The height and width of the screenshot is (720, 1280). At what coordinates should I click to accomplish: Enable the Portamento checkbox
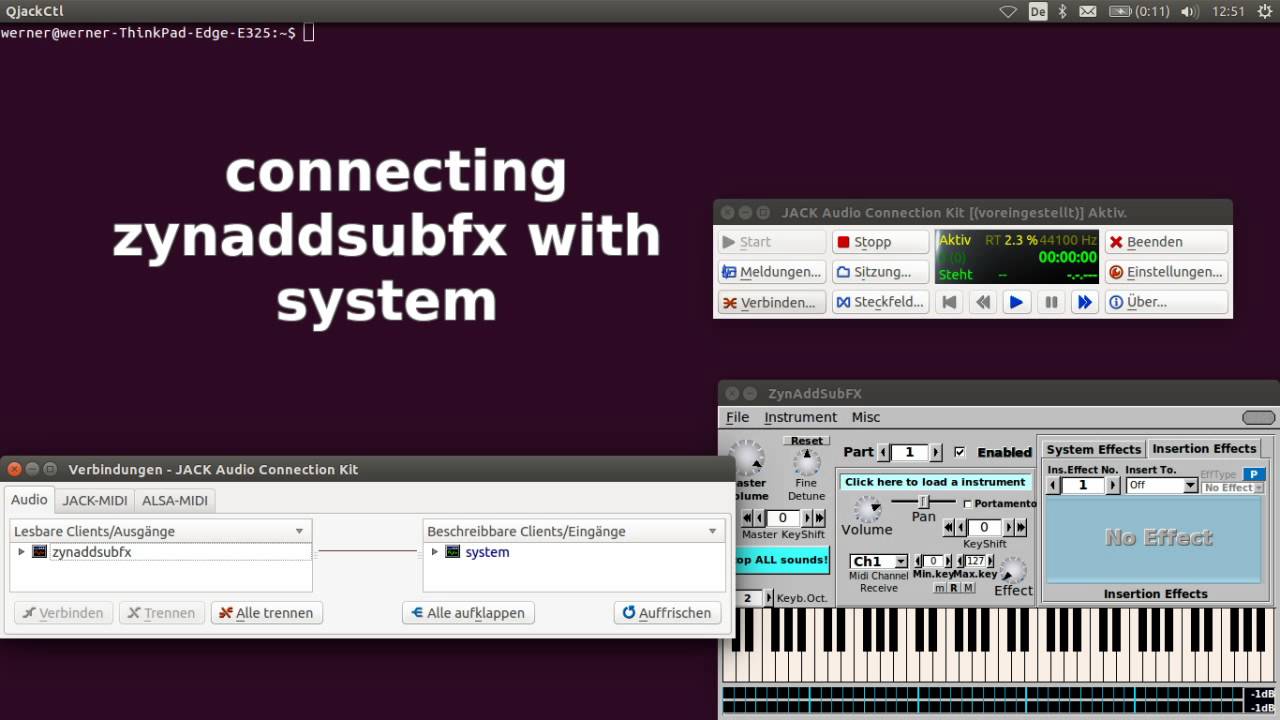coord(968,504)
